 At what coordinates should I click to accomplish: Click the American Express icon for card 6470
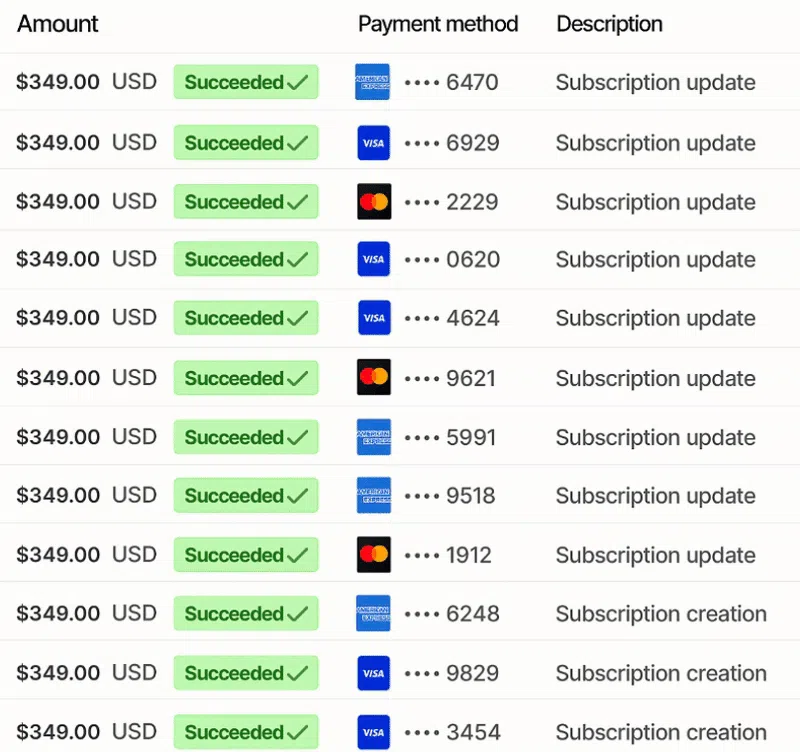pos(372,82)
